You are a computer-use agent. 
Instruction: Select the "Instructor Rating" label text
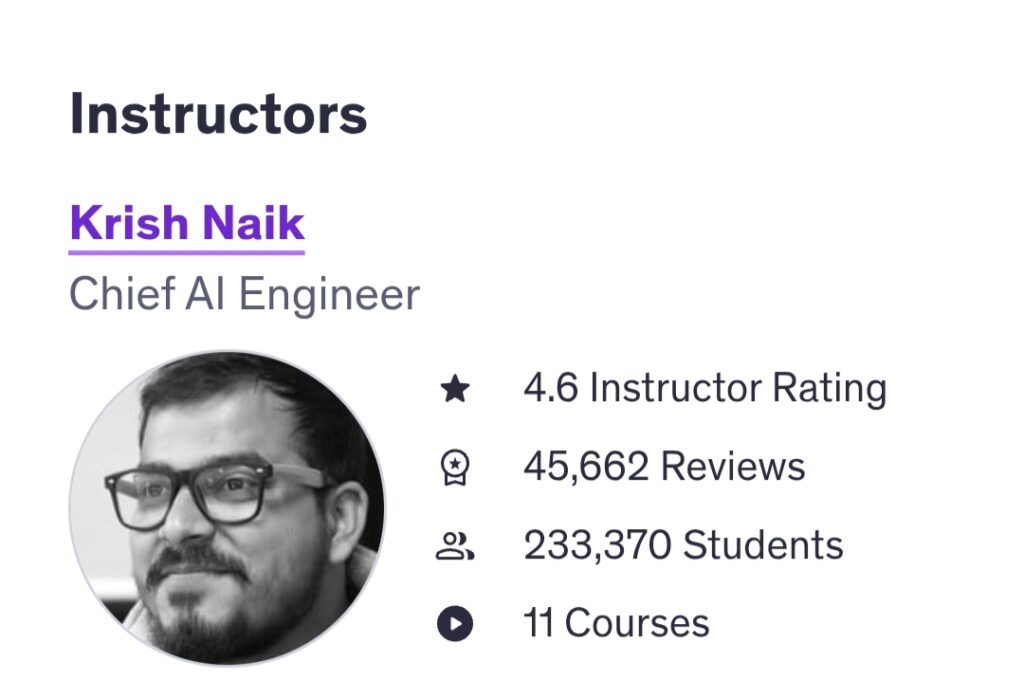[x=738, y=388]
